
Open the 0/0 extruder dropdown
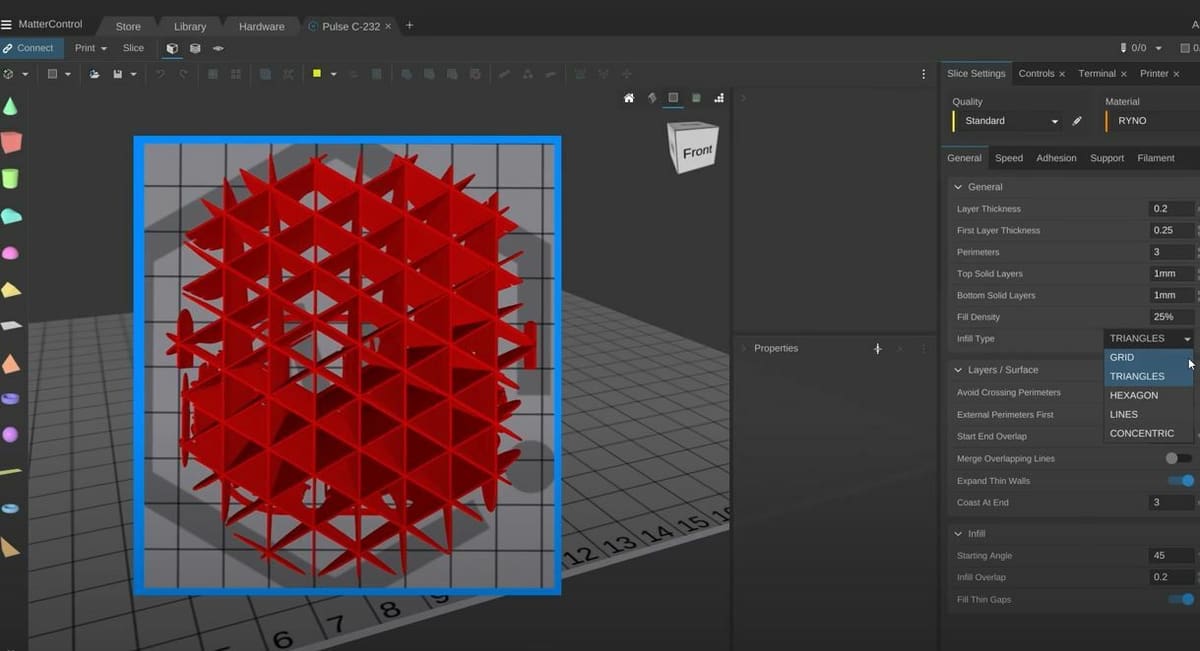point(1141,48)
